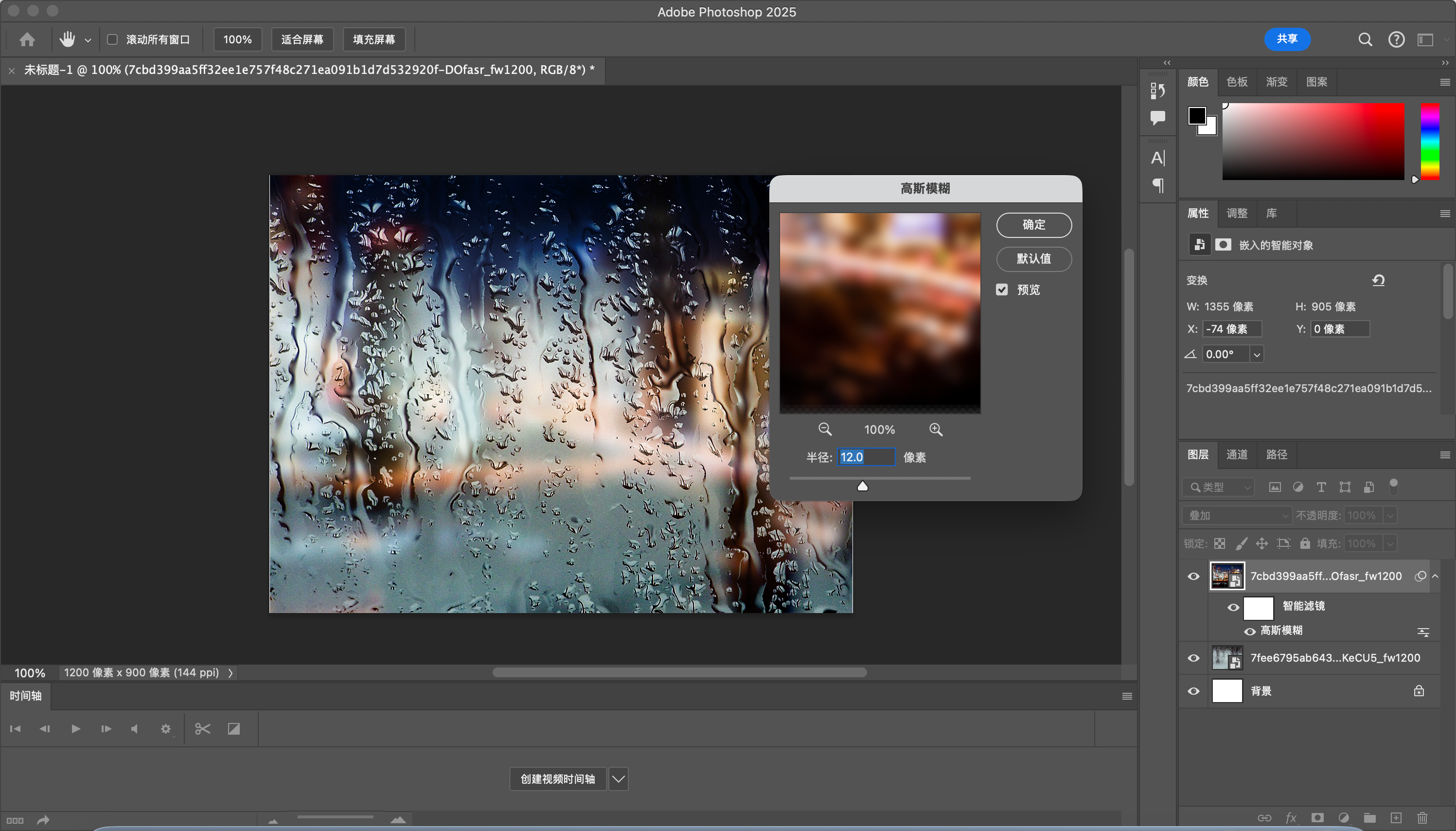
Task: Click add layer mask icon
Action: 1317,818
